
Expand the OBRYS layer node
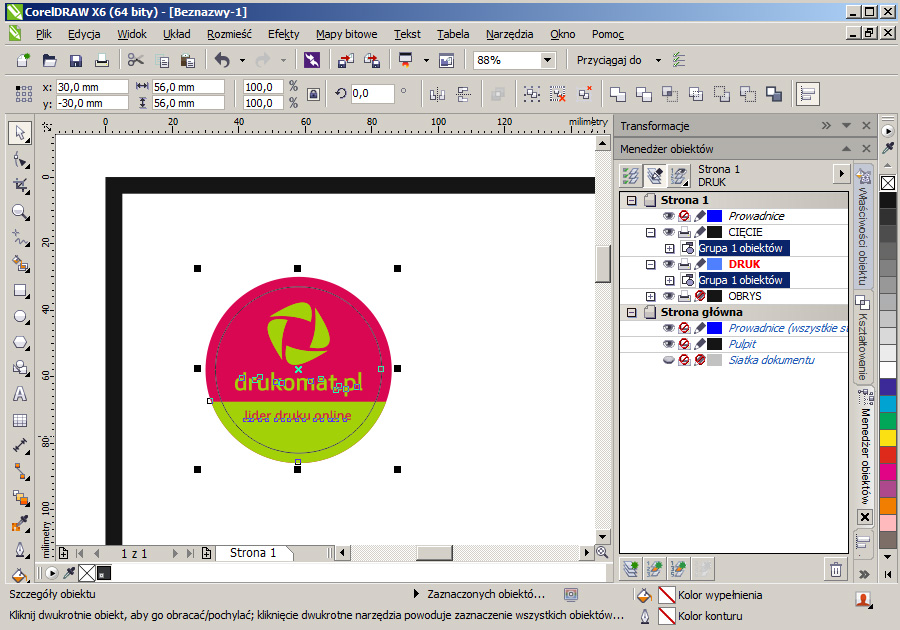(650, 297)
